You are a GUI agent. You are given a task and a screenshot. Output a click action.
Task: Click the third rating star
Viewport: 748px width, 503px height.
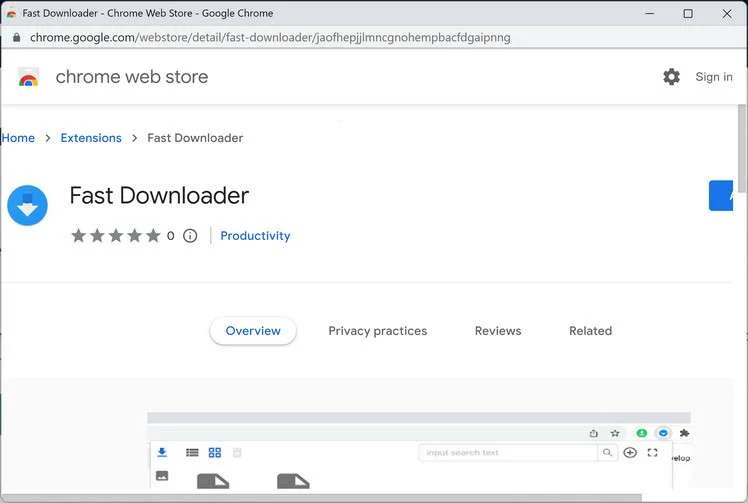tap(116, 235)
